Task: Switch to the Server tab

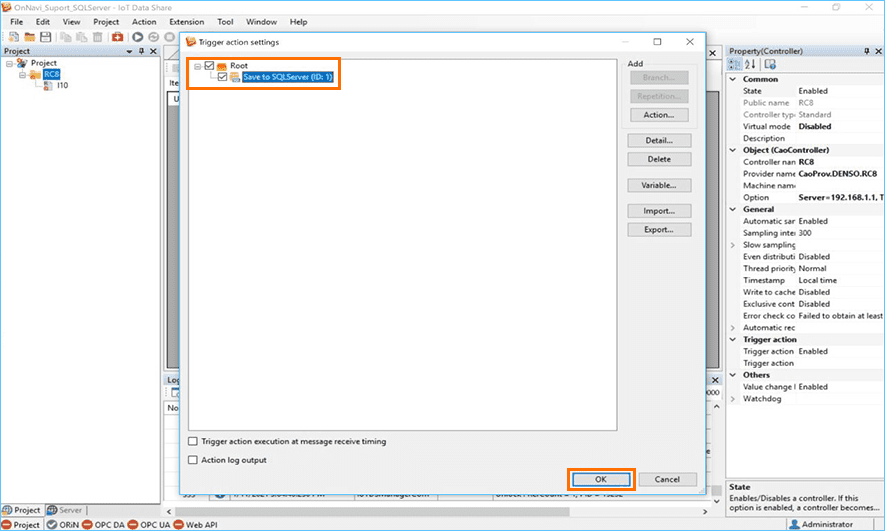Action: click(x=65, y=510)
